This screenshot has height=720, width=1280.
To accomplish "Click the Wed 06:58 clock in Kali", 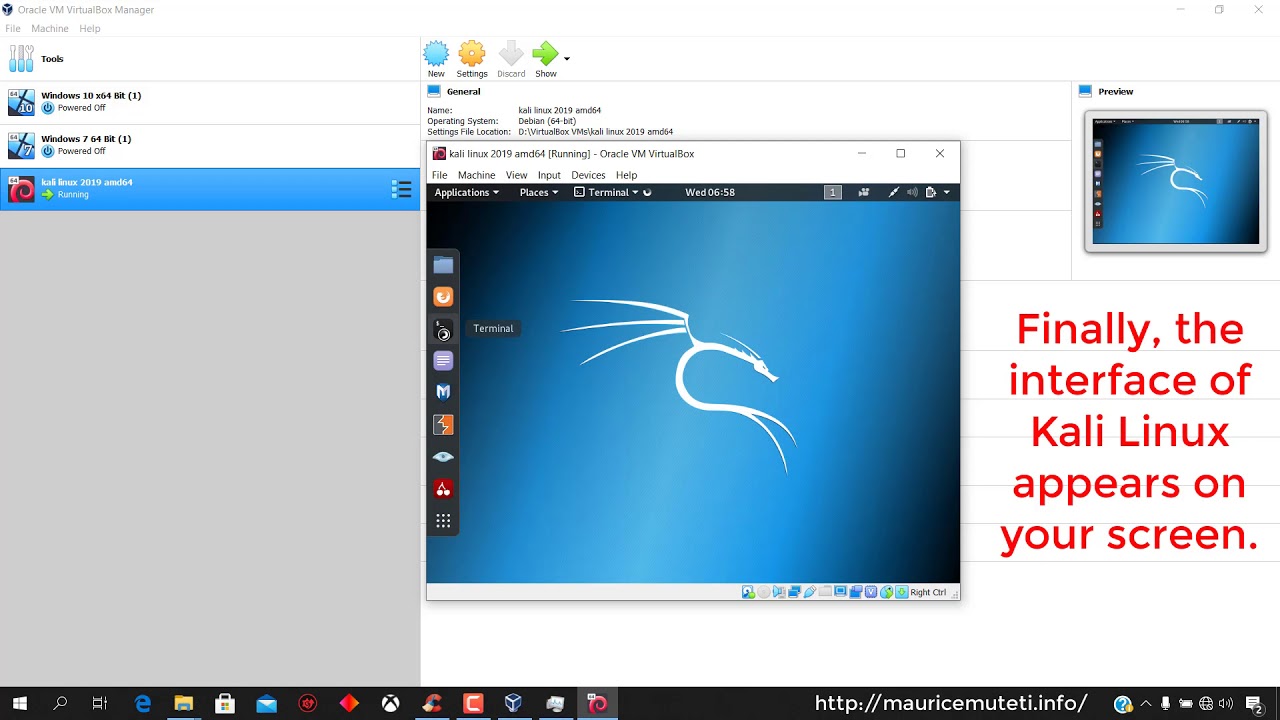I will (x=710, y=192).
